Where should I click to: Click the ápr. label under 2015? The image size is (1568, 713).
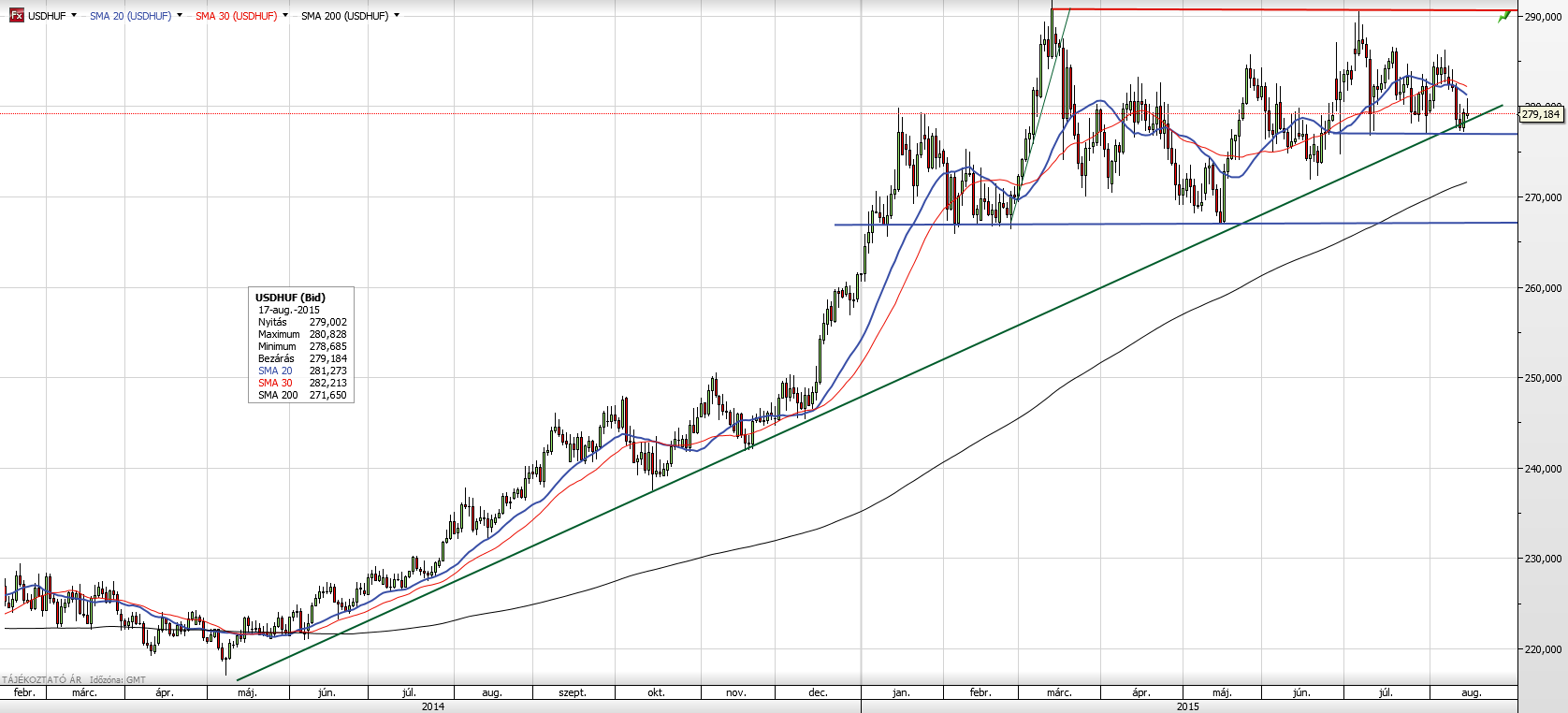(1141, 692)
